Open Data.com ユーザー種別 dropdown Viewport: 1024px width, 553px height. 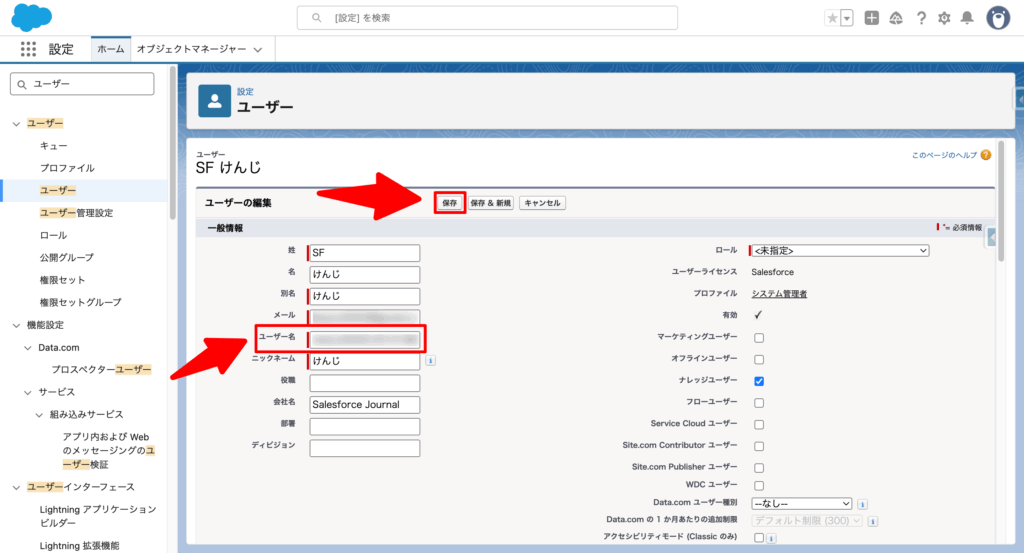[x=801, y=503]
